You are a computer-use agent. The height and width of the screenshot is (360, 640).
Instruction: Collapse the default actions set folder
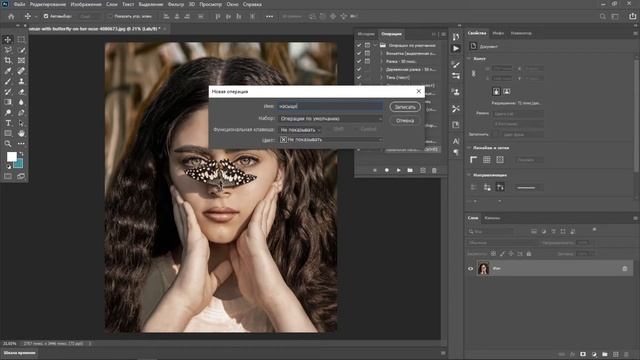tap(376, 45)
